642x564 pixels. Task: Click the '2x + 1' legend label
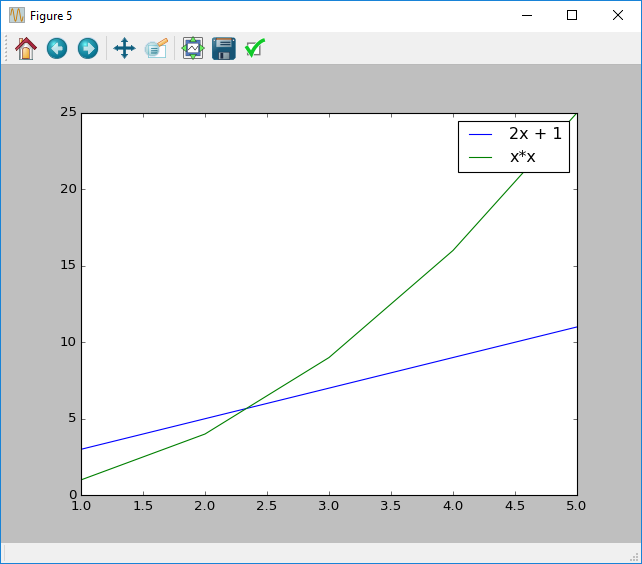pyautogui.click(x=535, y=134)
